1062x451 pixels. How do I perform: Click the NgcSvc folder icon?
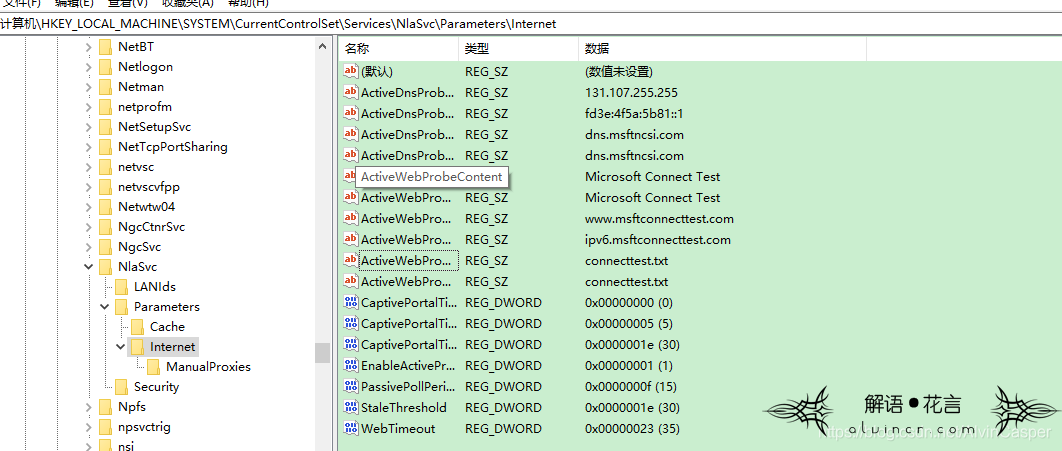[x=105, y=246]
